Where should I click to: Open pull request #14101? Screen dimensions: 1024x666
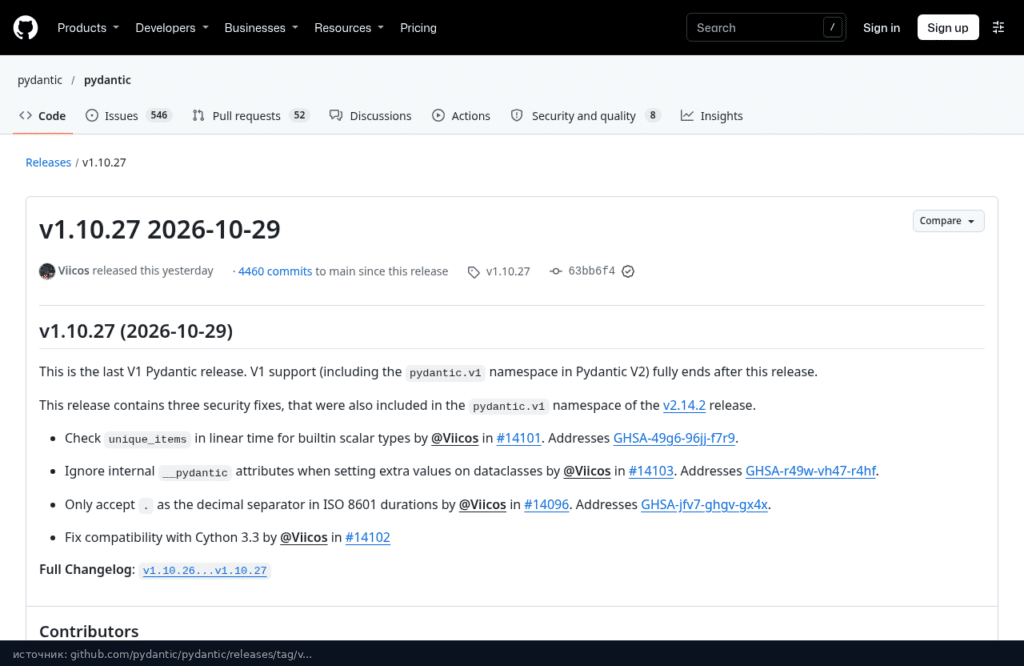[519, 438]
